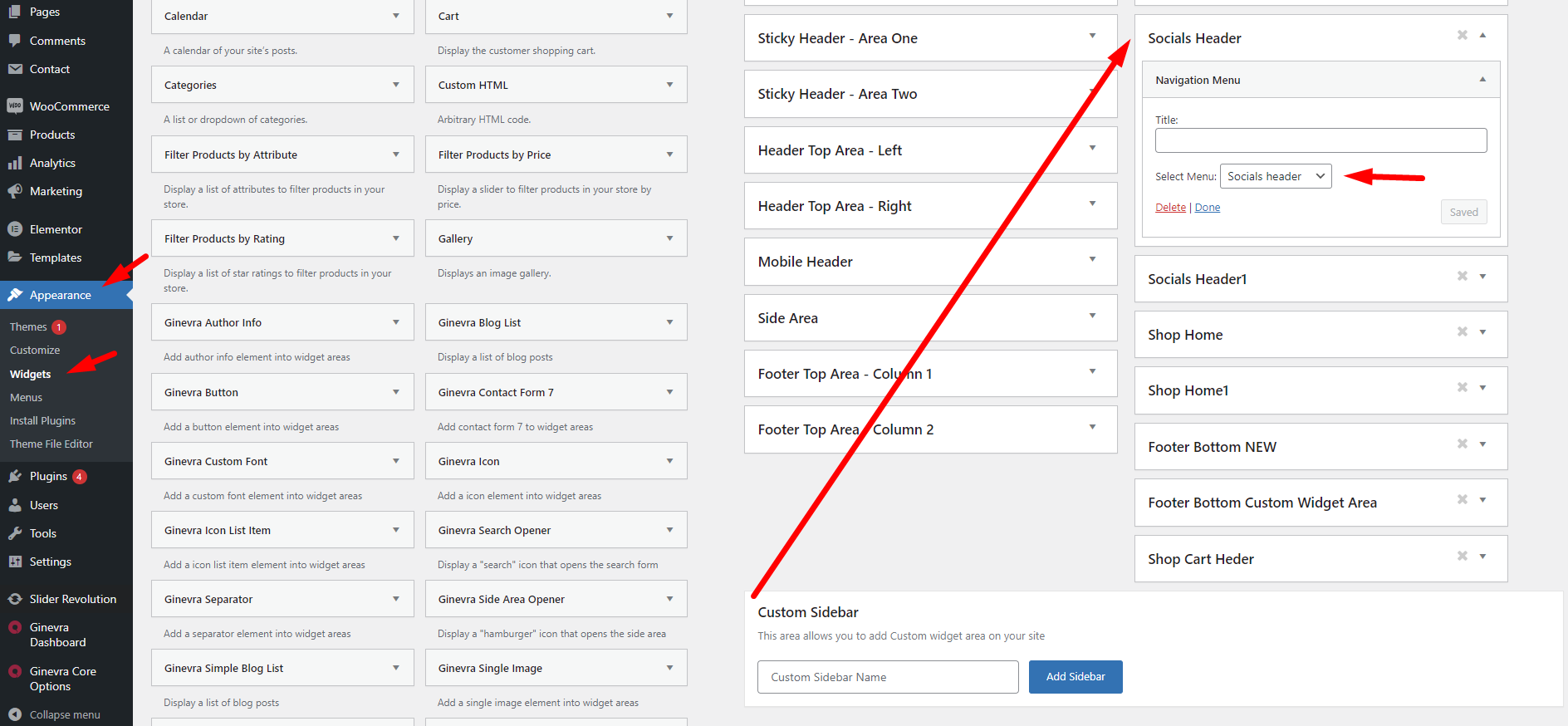Open Install Plugins submenu item

tap(42, 421)
